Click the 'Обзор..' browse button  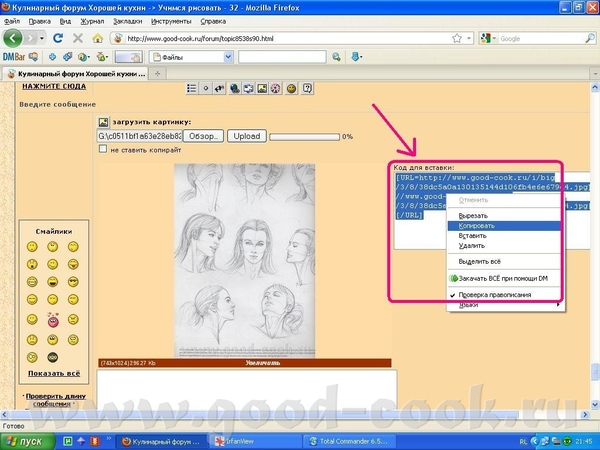[203, 136]
